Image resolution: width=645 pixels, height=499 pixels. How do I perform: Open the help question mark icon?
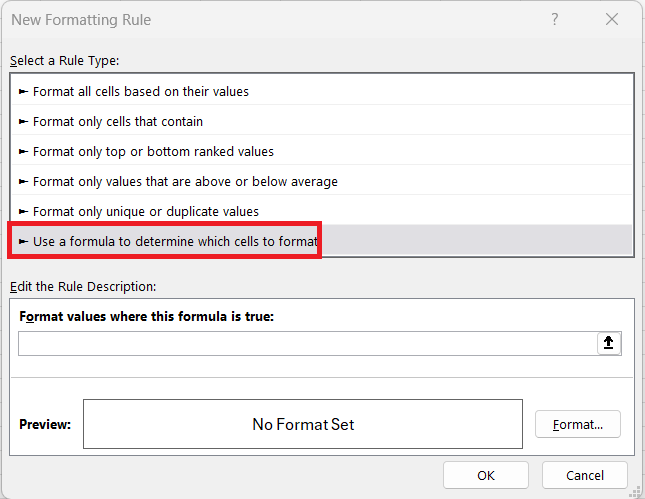pos(555,19)
